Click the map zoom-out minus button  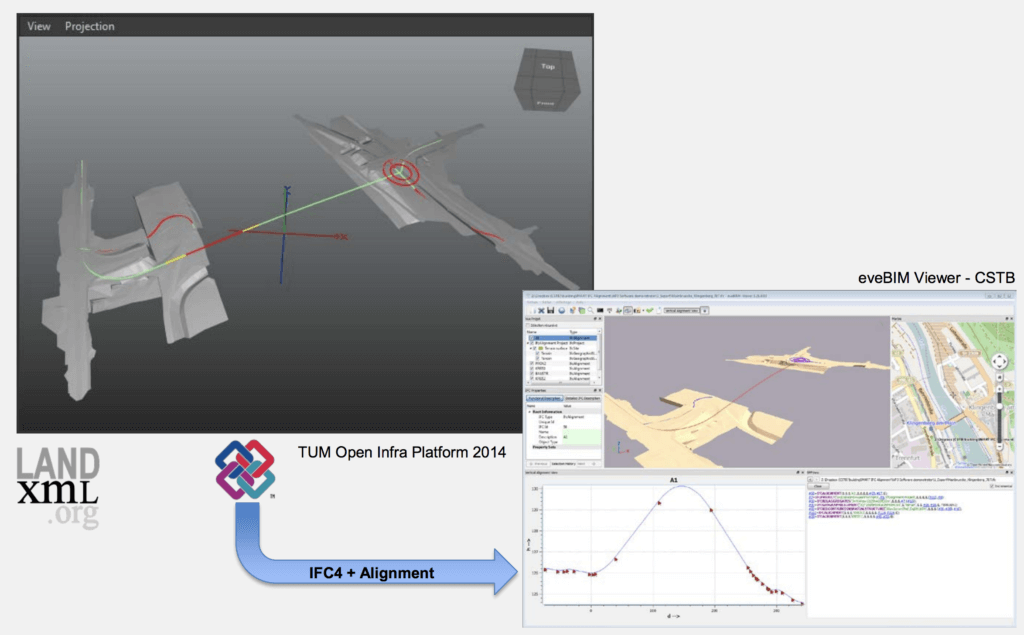tap(999, 447)
